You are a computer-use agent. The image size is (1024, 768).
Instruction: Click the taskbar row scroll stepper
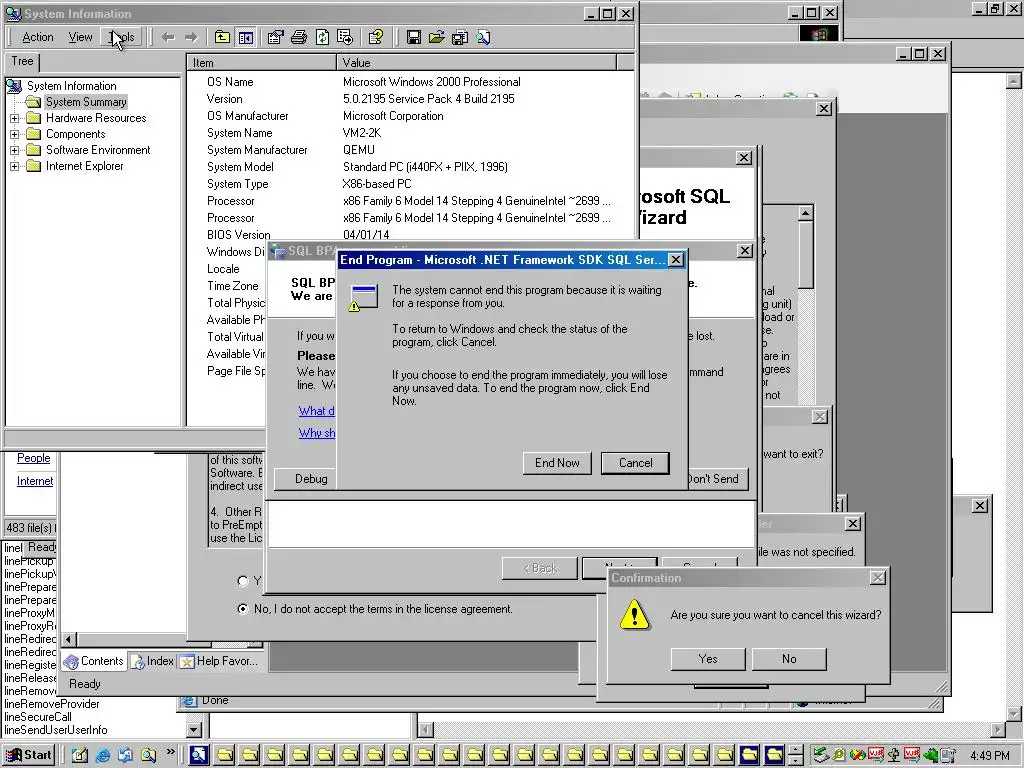tap(795, 755)
